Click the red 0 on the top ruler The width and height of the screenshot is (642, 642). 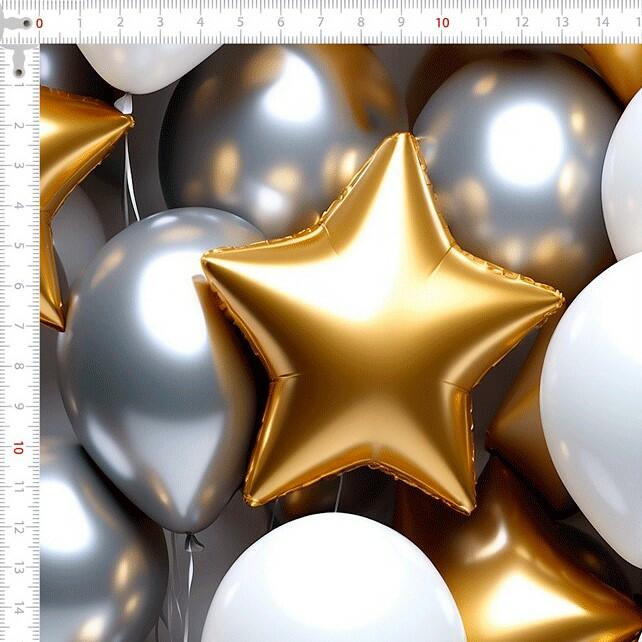click(x=39, y=23)
